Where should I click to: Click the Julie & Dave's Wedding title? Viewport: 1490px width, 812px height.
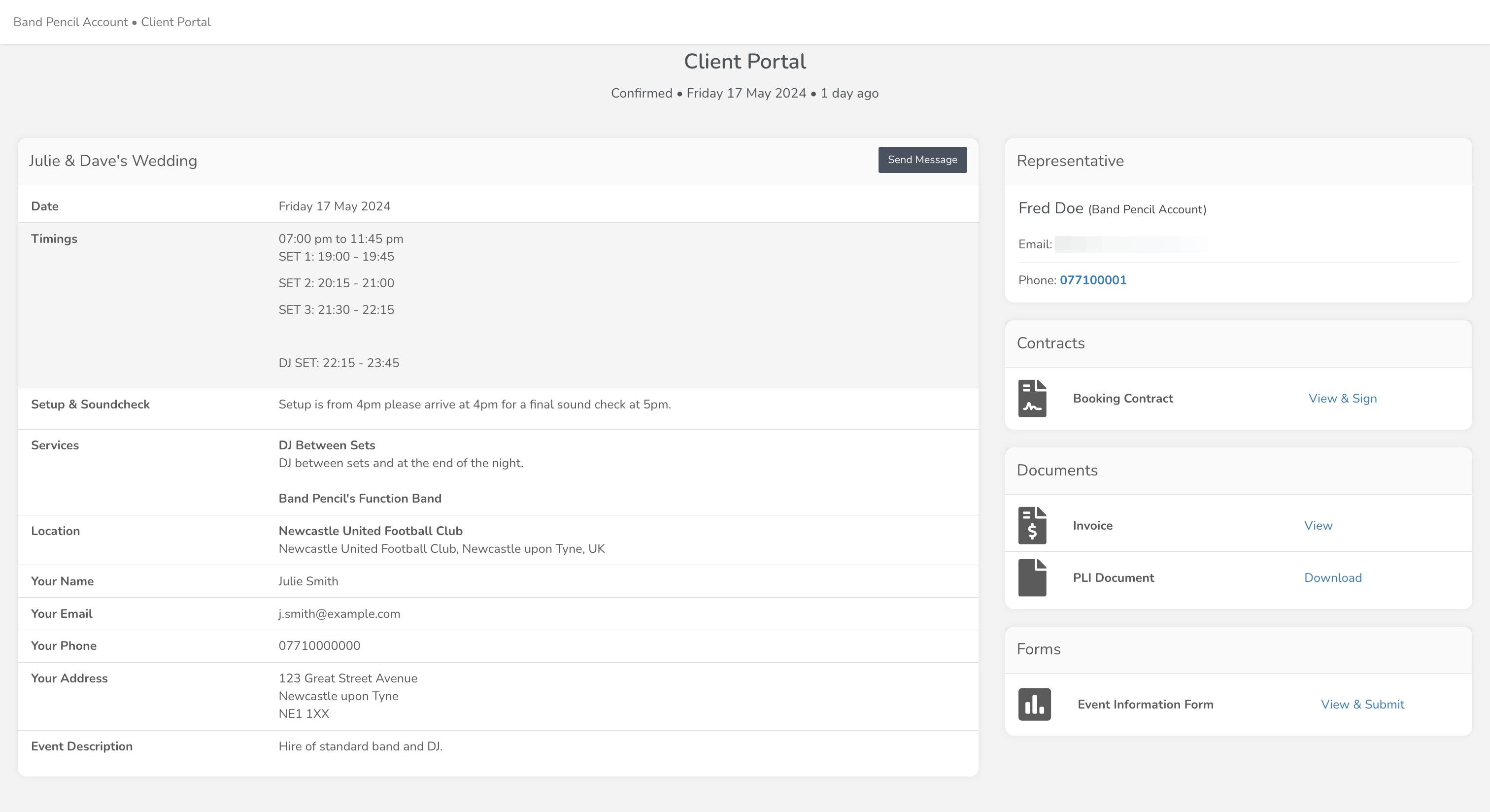point(113,161)
